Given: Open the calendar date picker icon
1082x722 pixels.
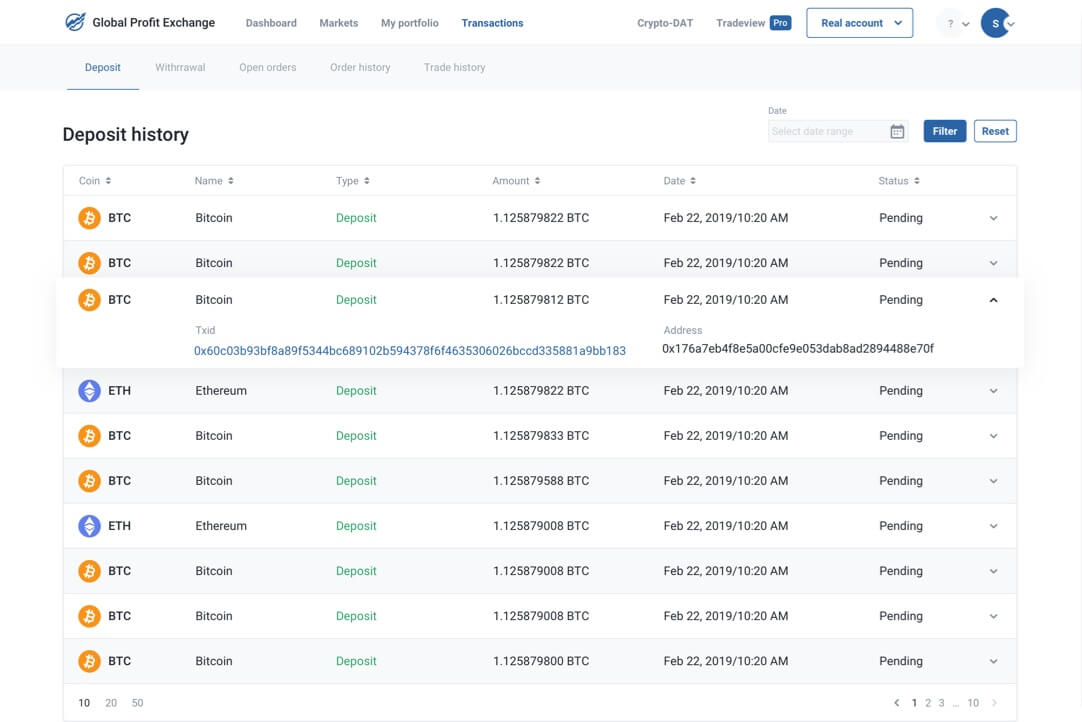Looking at the screenshot, I should (x=896, y=131).
